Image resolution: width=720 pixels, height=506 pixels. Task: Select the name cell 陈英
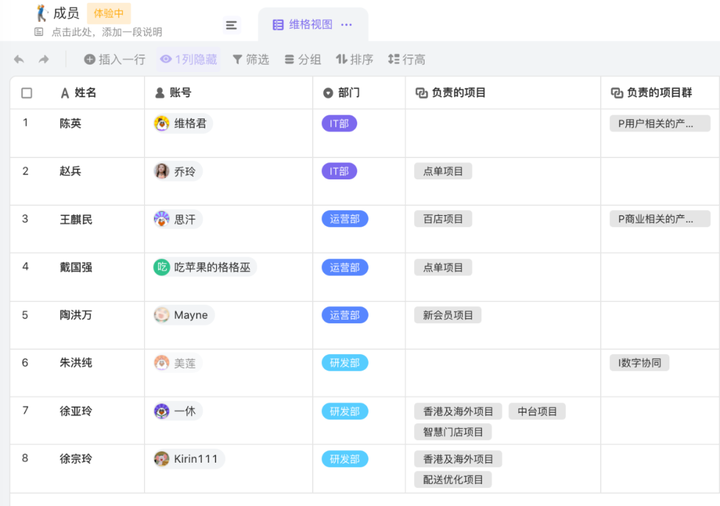(x=70, y=123)
